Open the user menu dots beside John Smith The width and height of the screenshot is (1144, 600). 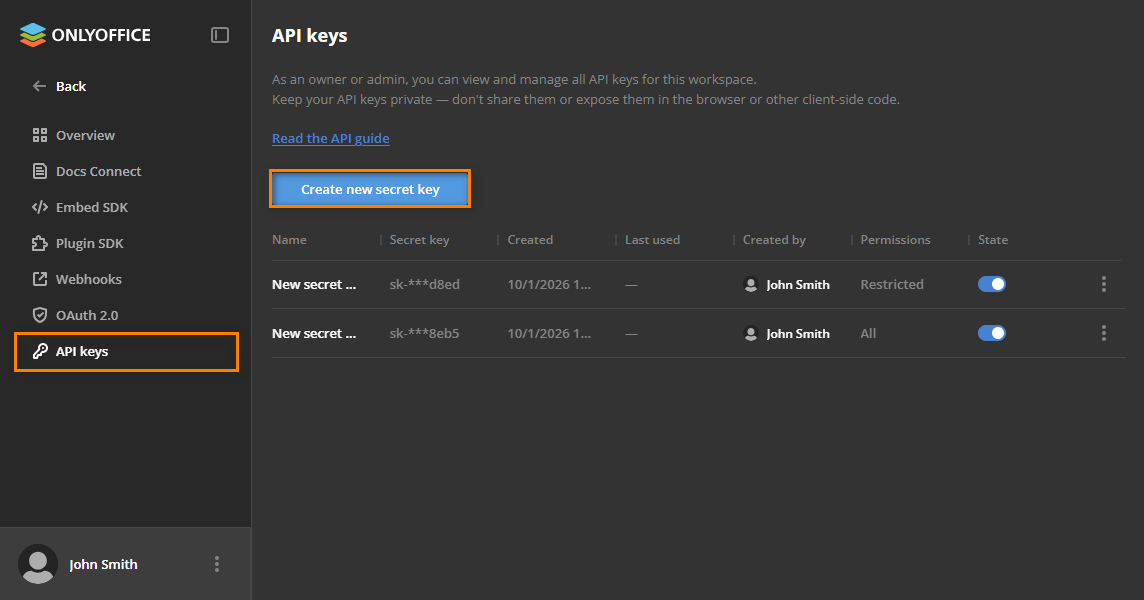[x=217, y=564]
